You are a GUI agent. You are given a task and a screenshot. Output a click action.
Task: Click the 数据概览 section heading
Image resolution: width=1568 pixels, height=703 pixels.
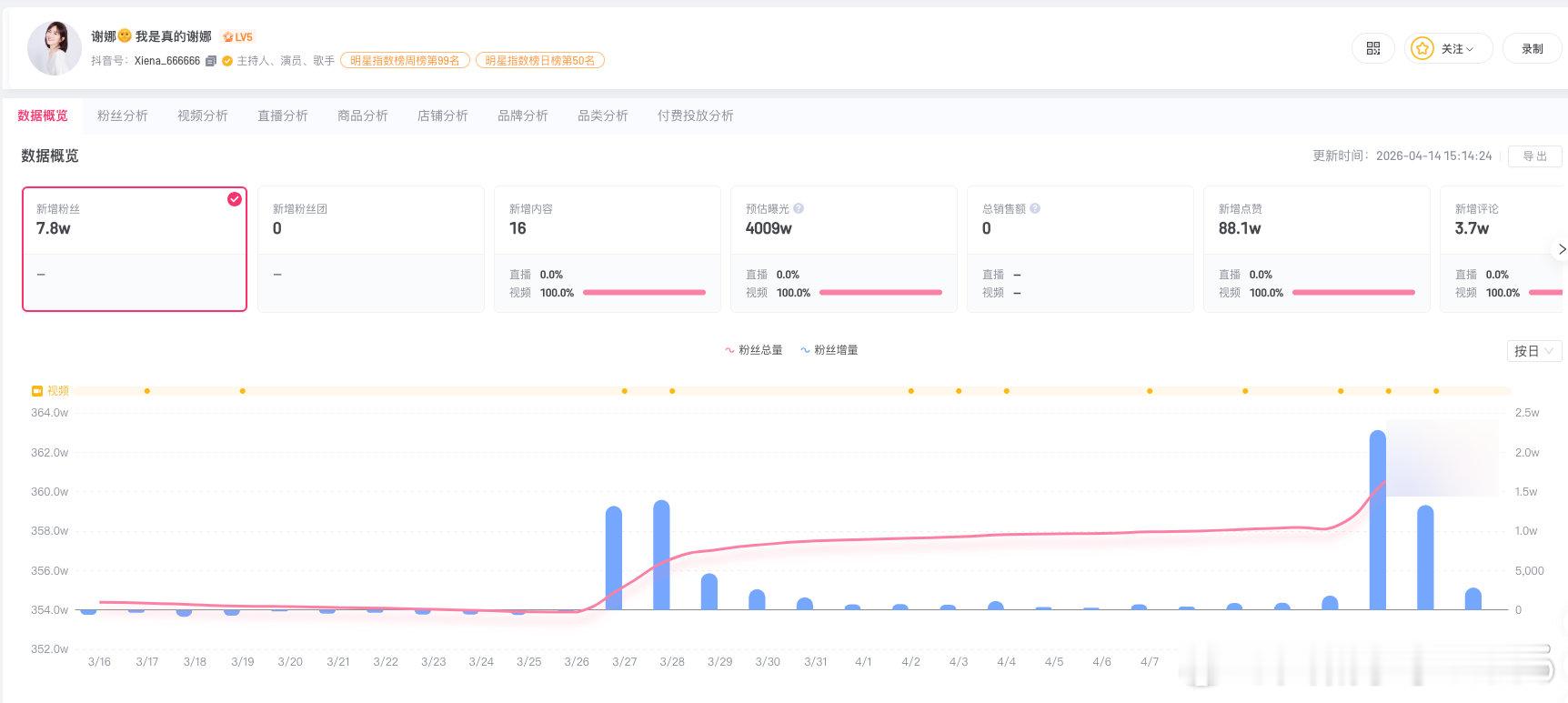(50, 156)
